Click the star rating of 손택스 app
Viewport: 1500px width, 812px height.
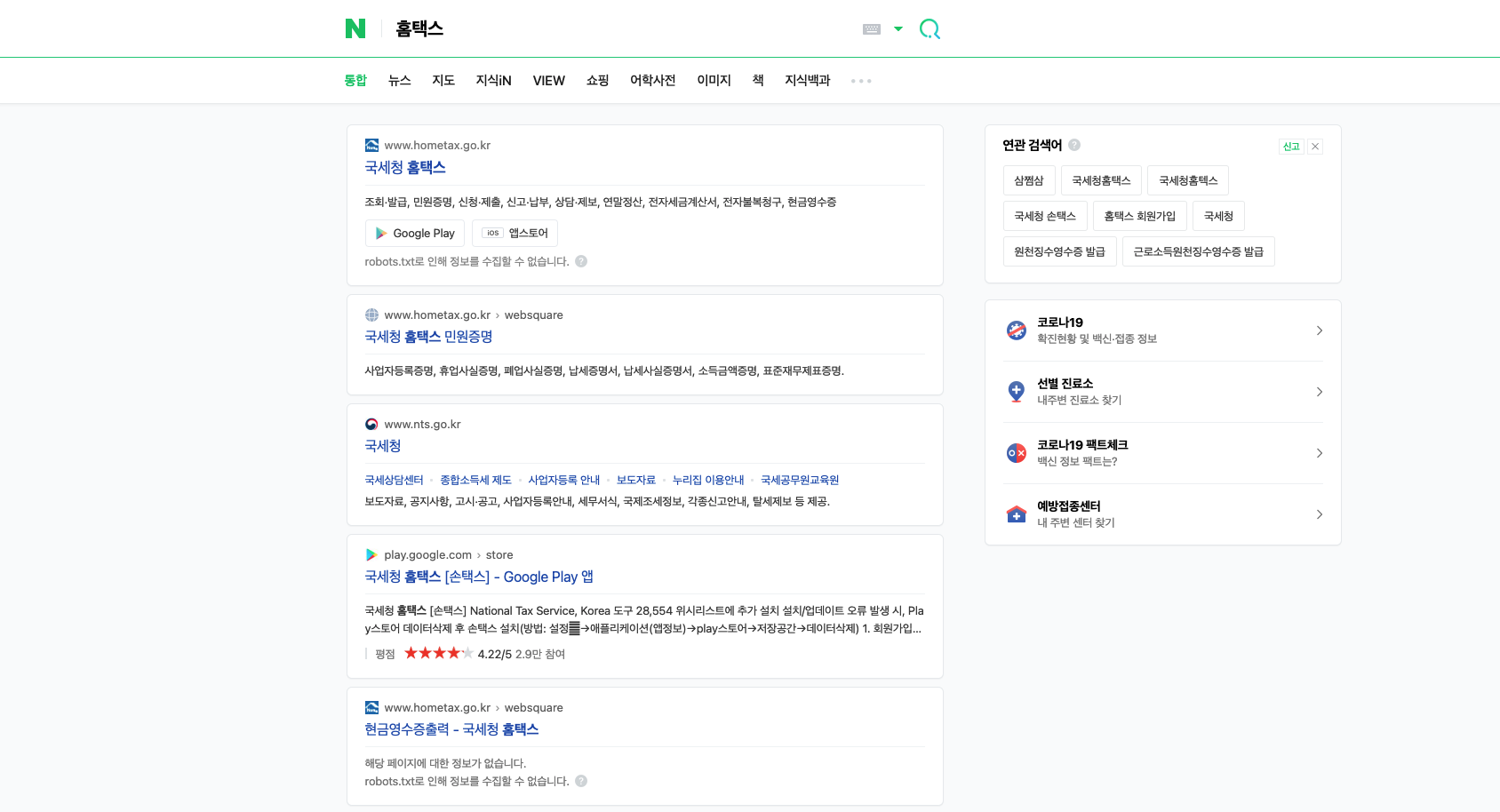tap(438, 653)
